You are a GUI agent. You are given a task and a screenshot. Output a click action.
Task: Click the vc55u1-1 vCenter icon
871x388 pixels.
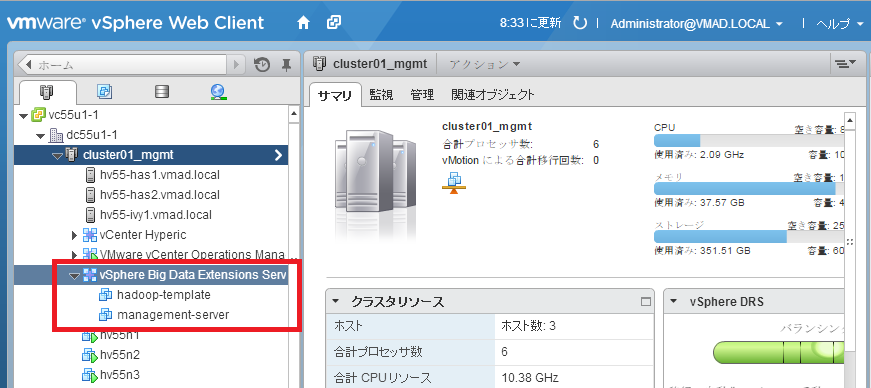(38, 115)
